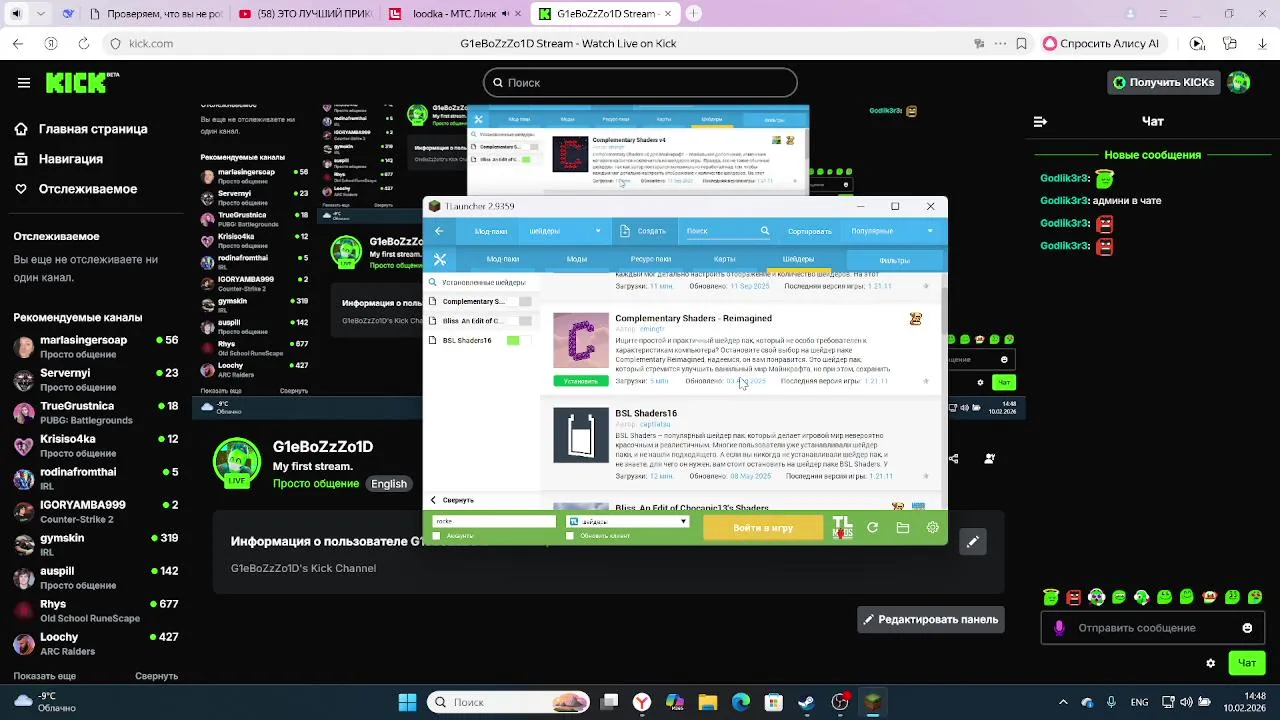Open BSL Shaders16 thumbnail
Screen dimensions: 1280x720
pyautogui.click(x=581, y=435)
